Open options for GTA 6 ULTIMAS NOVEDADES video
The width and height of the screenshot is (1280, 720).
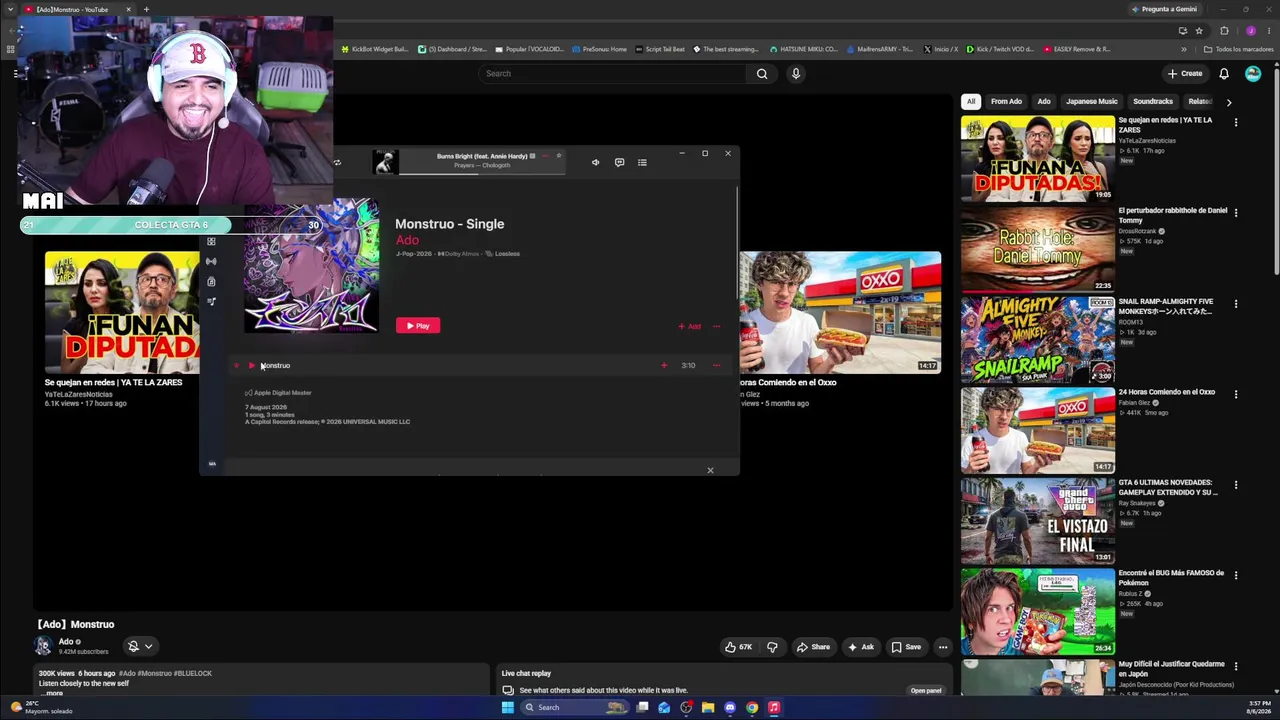[x=1236, y=485]
